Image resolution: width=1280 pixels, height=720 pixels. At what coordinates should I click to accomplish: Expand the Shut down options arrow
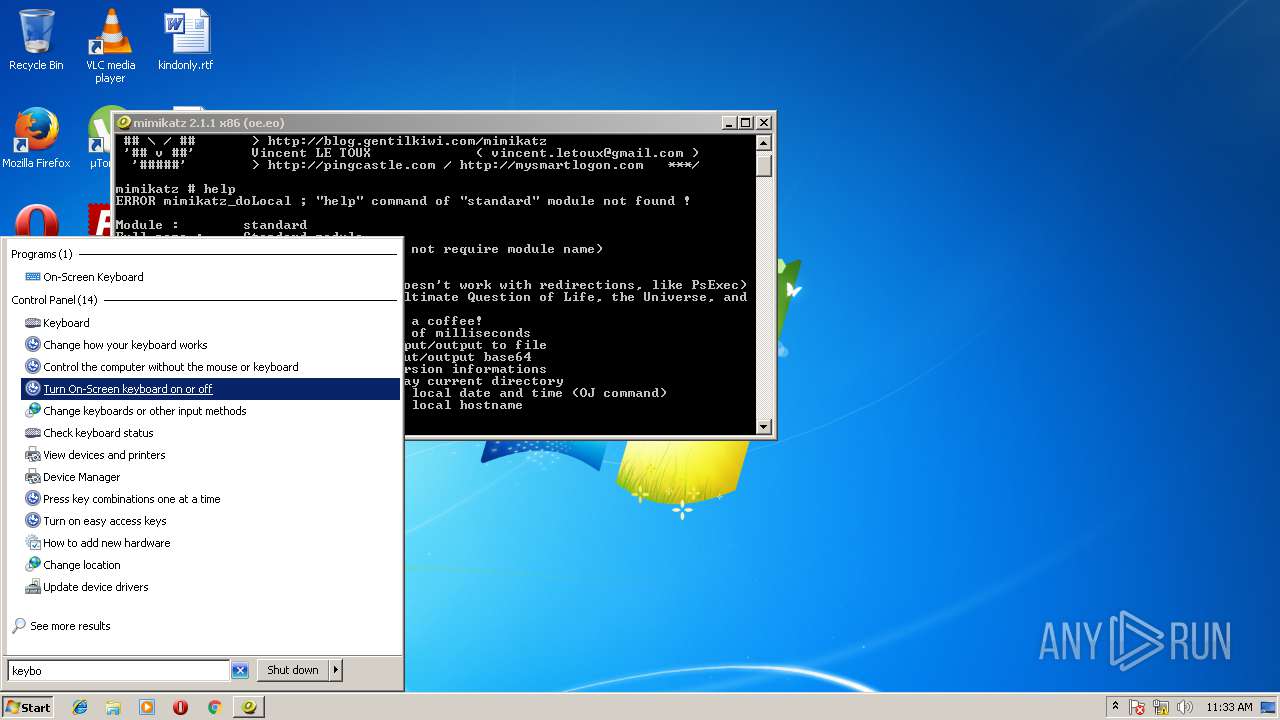pyautogui.click(x=336, y=670)
